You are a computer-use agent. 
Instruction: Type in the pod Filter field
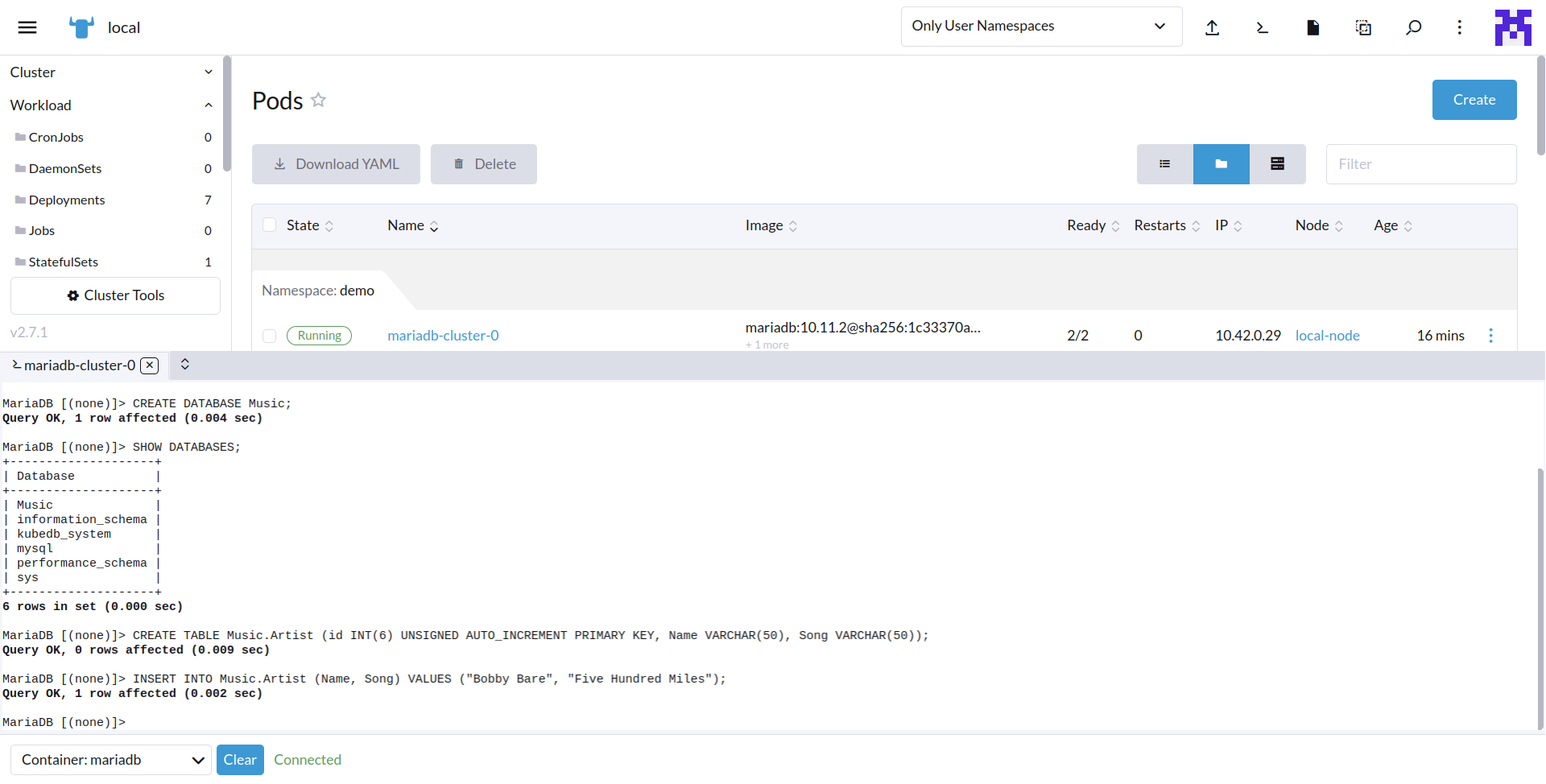[1421, 163]
